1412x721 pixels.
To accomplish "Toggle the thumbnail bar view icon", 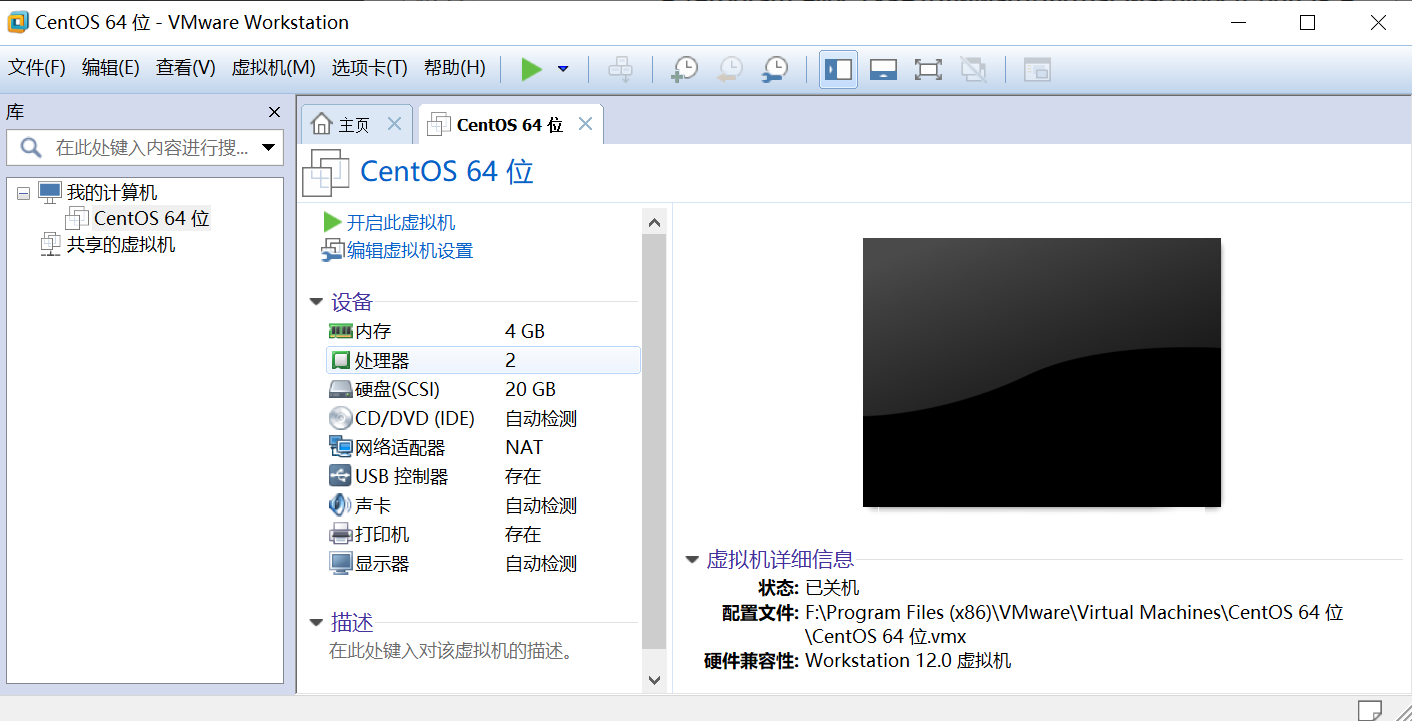I will pyautogui.click(x=883, y=69).
